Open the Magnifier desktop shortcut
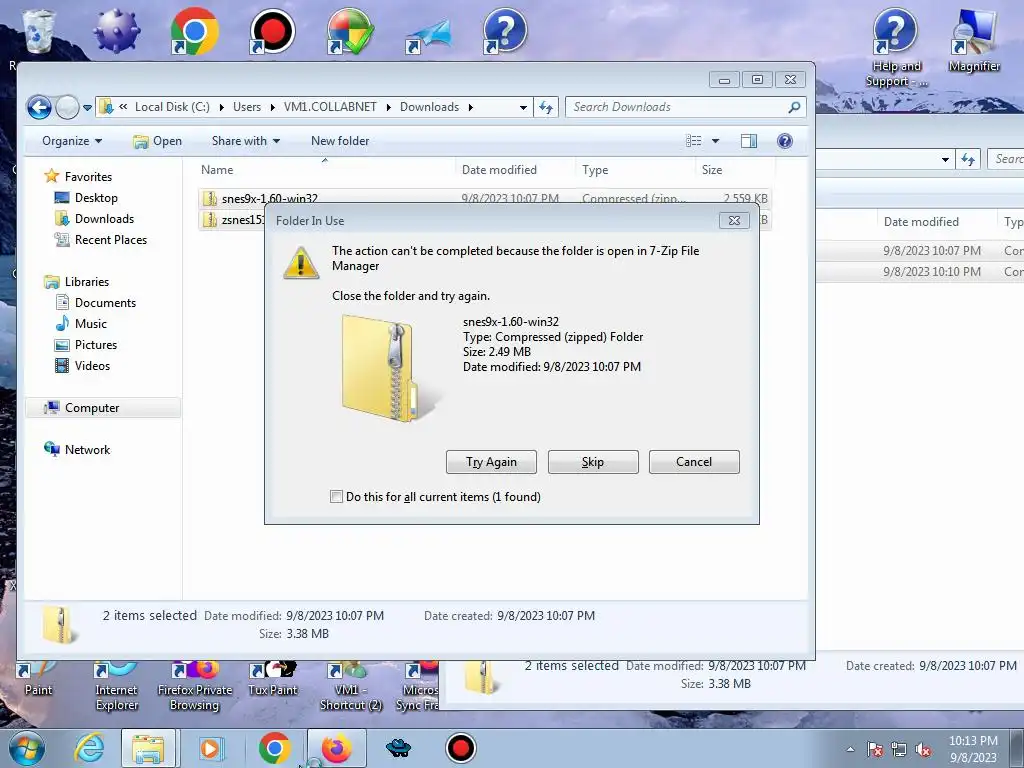This screenshot has width=1024, height=768. pyautogui.click(x=974, y=40)
